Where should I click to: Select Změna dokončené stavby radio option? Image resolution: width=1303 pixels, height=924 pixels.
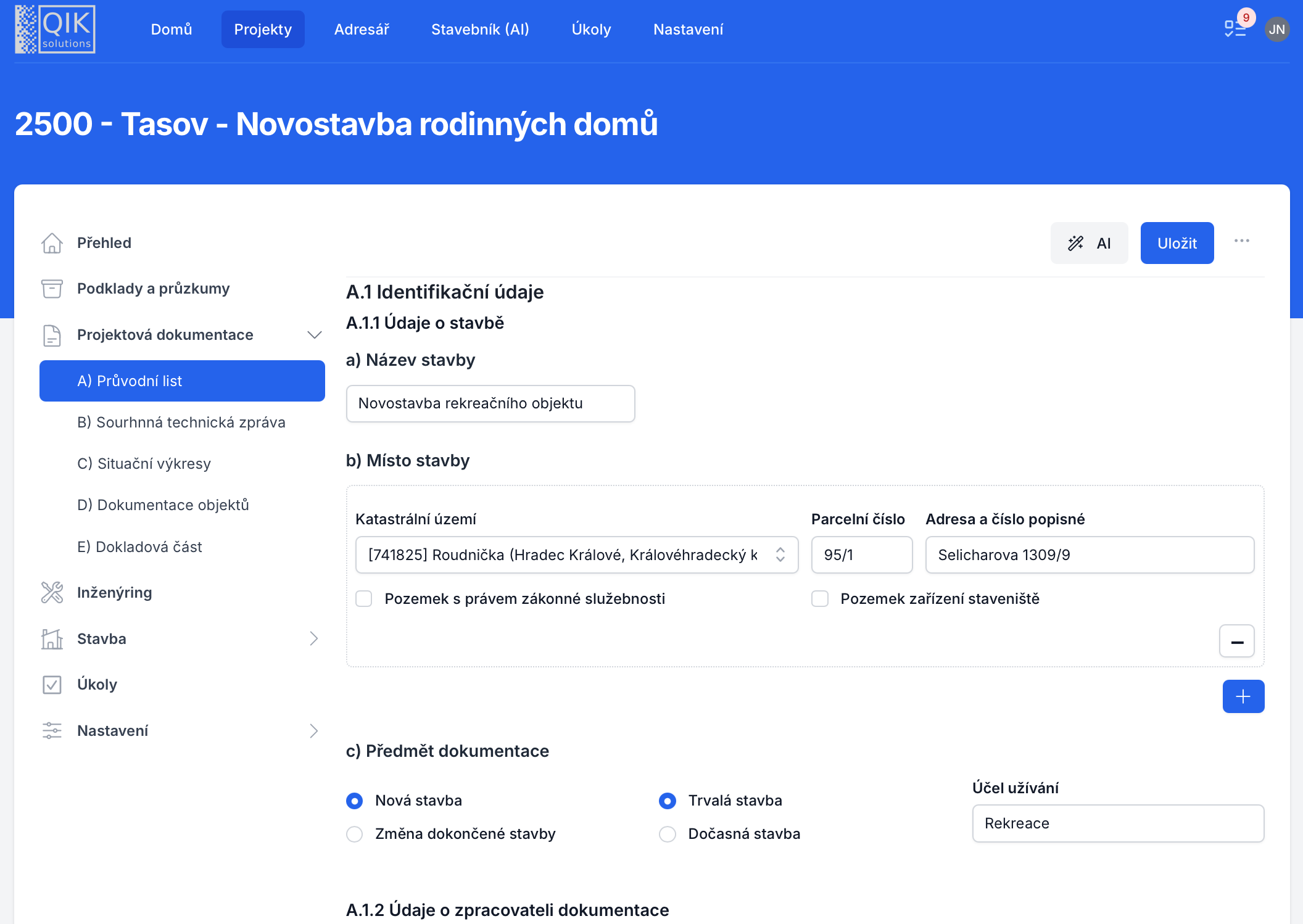pyautogui.click(x=355, y=834)
